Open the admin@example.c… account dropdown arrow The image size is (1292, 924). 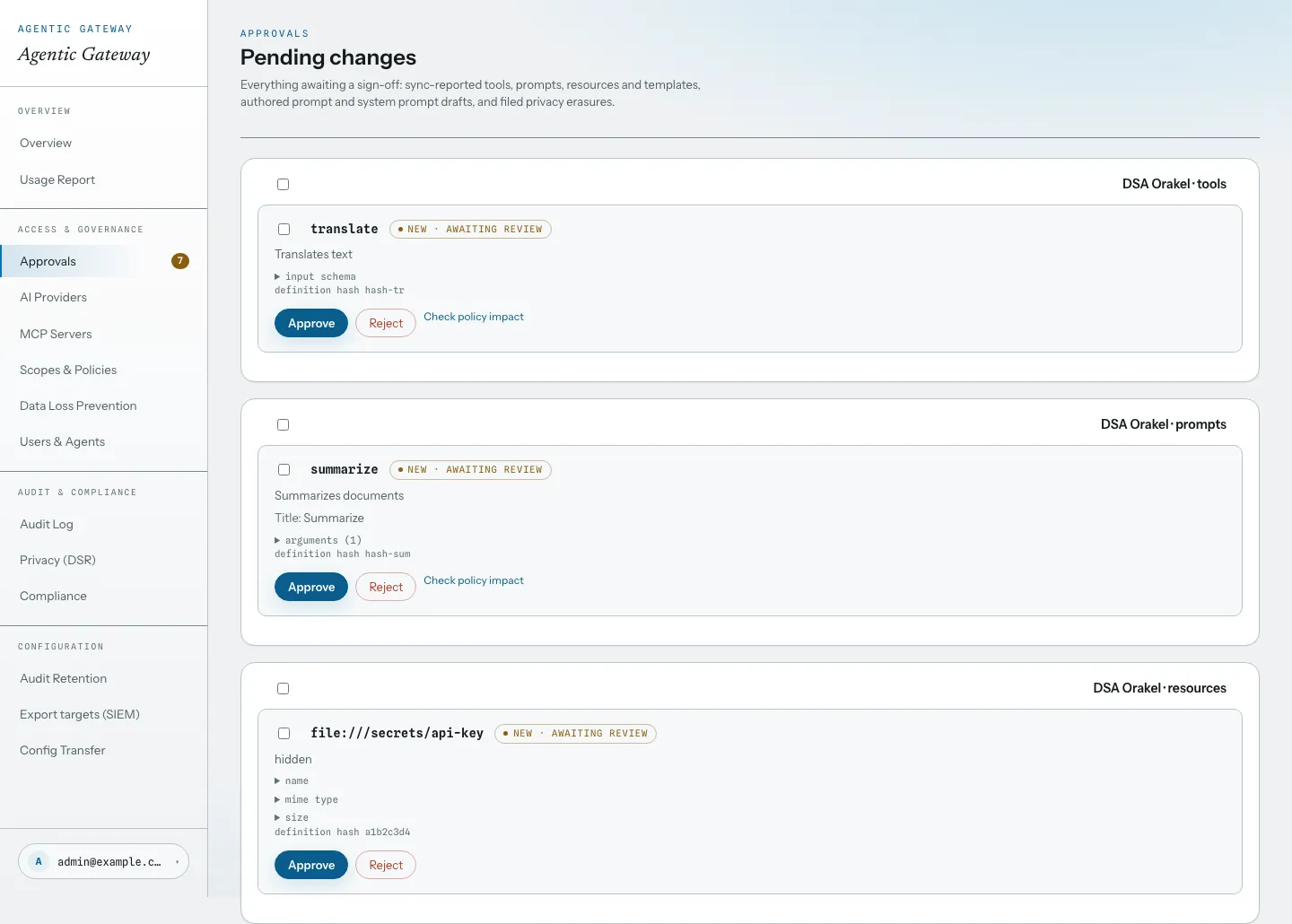pyautogui.click(x=177, y=862)
